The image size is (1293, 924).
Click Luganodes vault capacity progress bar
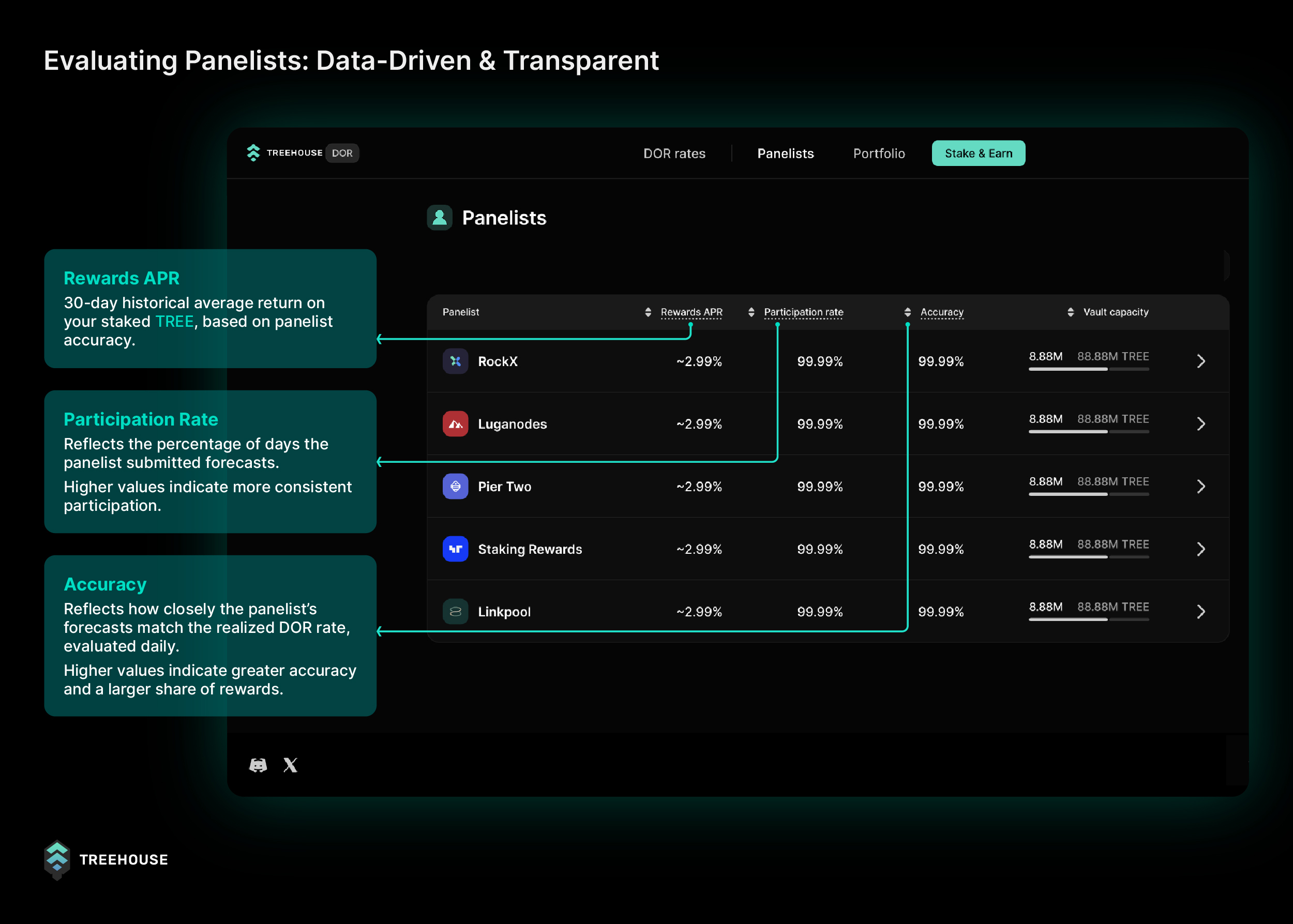[1088, 432]
